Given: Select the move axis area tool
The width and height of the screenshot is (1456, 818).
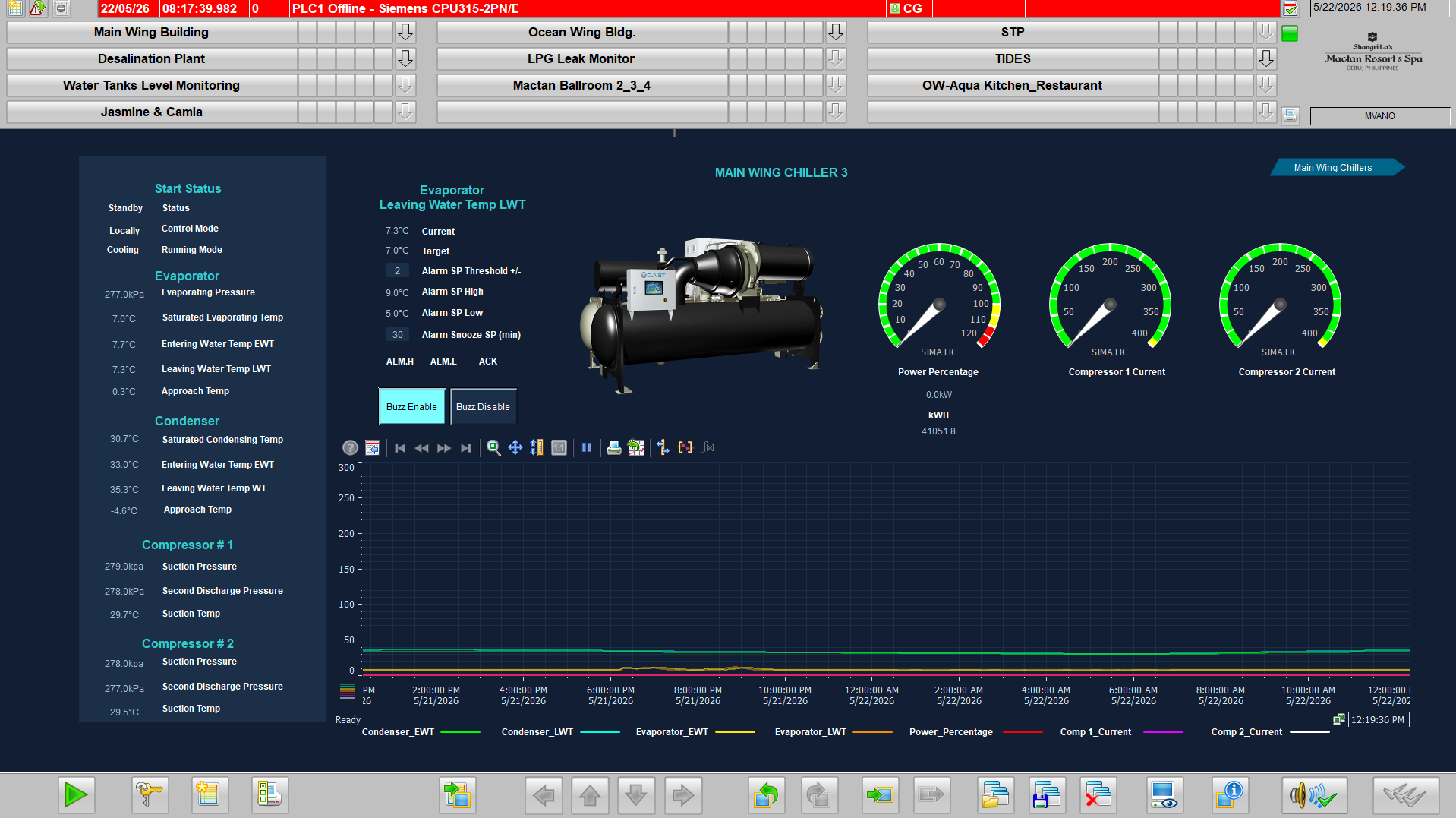Looking at the screenshot, I should [x=537, y=448].
